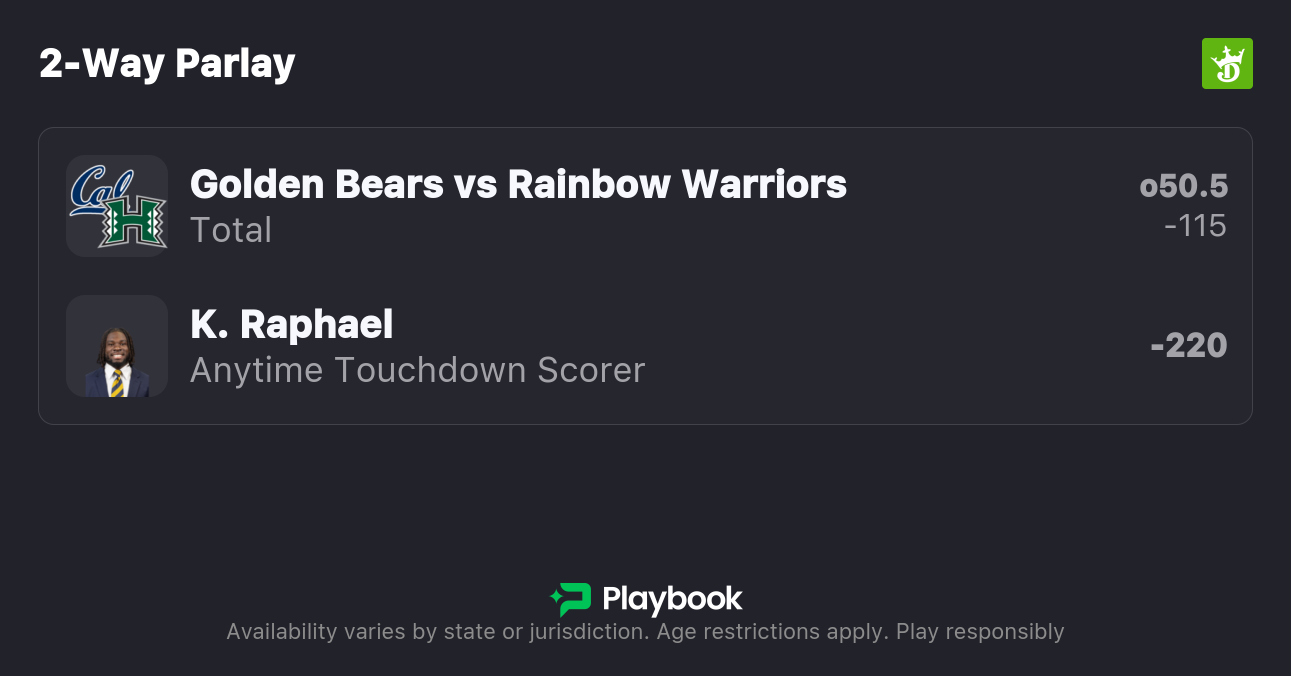Click 'Rainbow Warriors' in the matchup title
Image resolution: width=1291 pixels, height=676 pixels.
(x=677, y=184)
